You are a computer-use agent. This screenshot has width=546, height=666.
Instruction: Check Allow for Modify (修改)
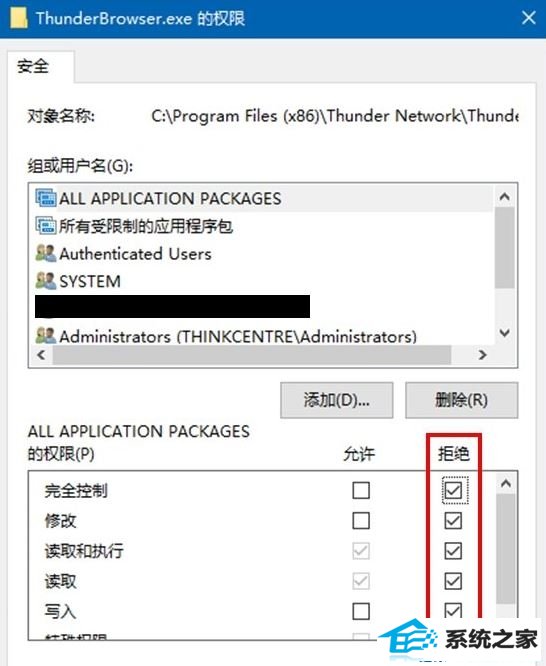[361, 521]
